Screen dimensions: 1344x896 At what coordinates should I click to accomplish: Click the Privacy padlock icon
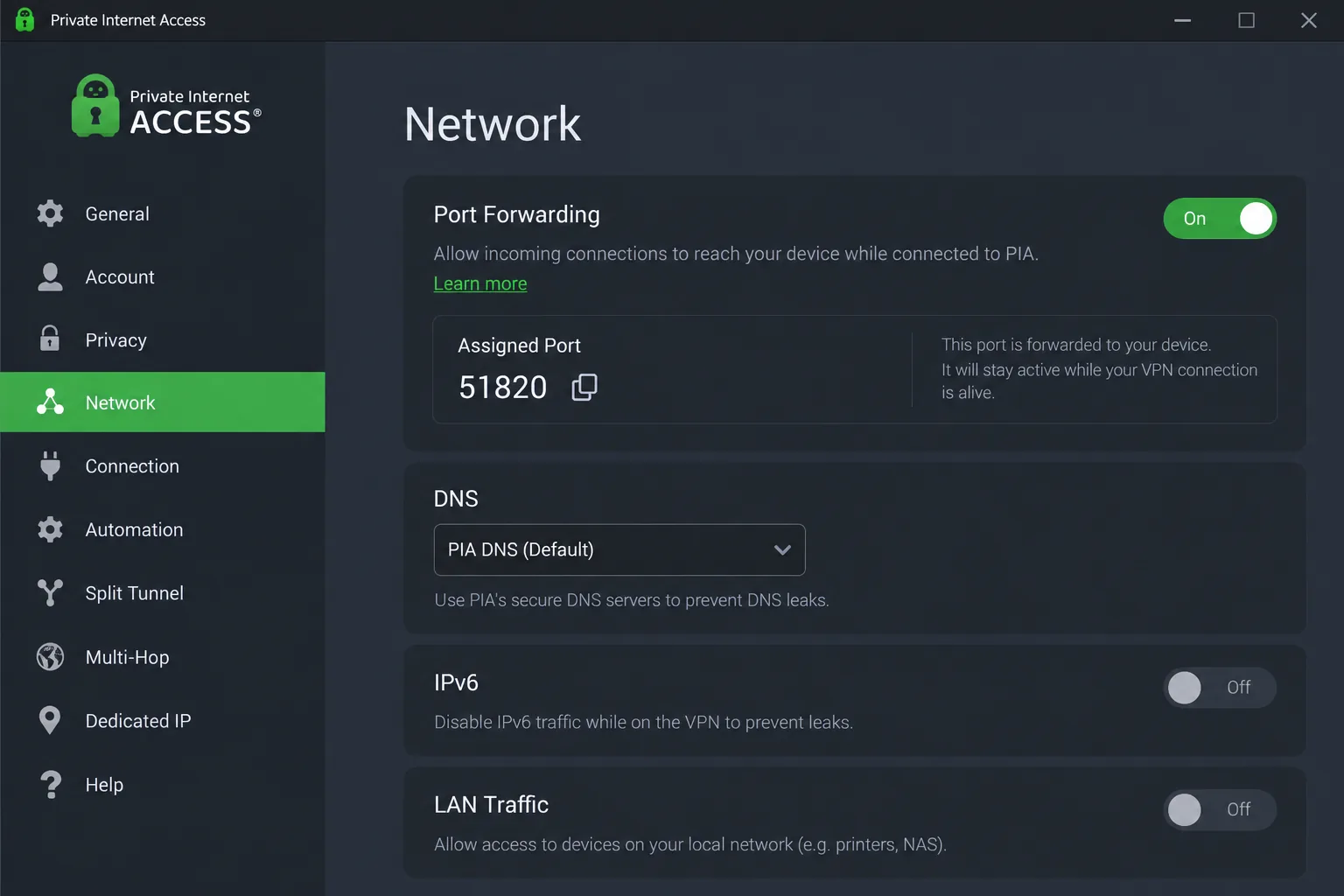[x=50, y=339]
